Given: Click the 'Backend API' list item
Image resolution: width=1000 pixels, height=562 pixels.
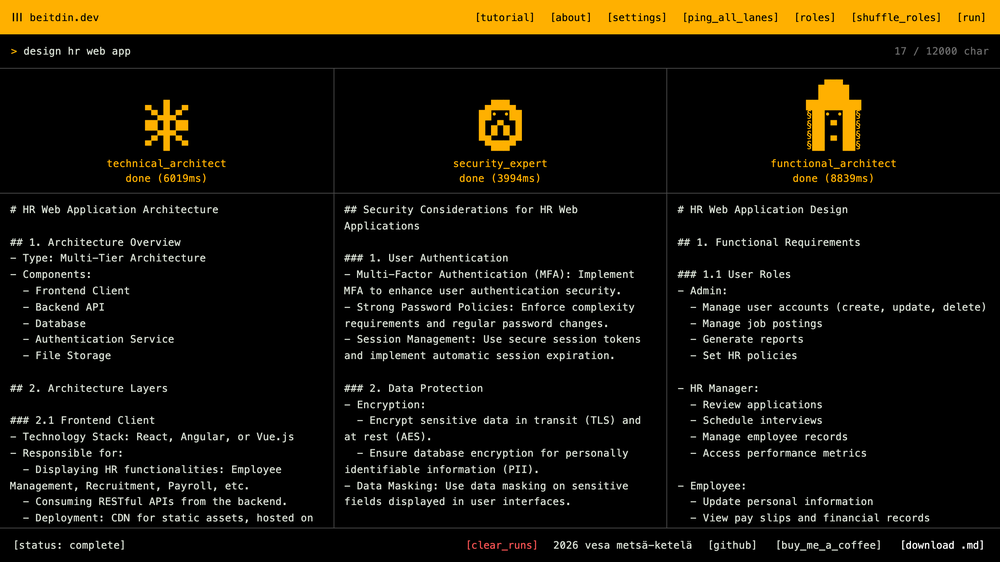Looking at the screenshot, I should 70,307.
